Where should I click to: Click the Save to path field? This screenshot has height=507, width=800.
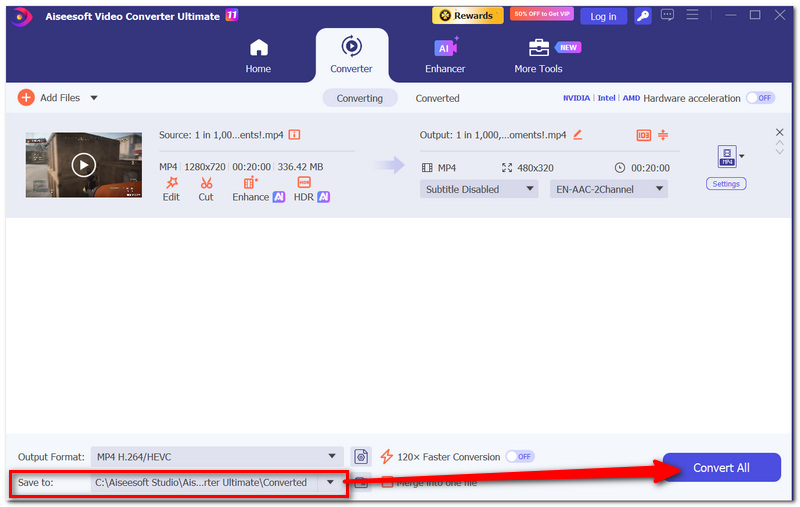(204, 482)
